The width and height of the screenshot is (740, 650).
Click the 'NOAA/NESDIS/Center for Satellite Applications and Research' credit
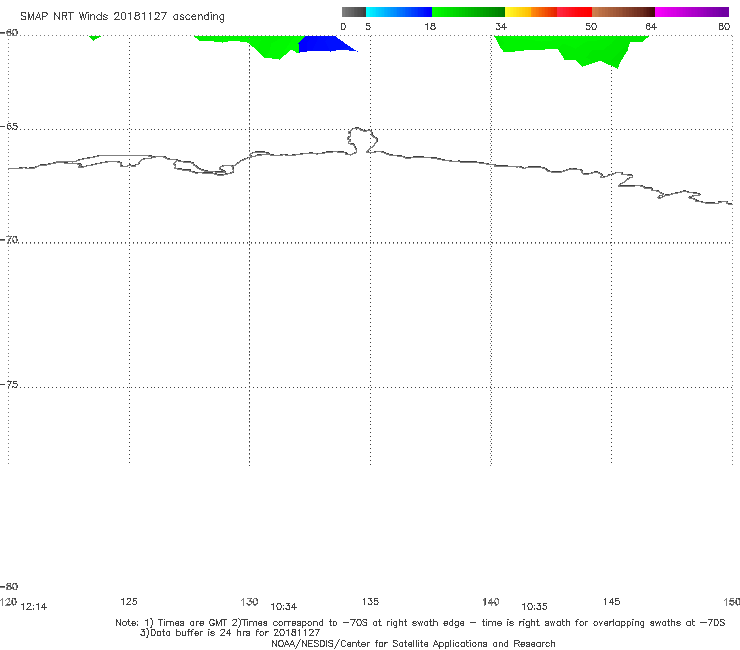(413, 643)
